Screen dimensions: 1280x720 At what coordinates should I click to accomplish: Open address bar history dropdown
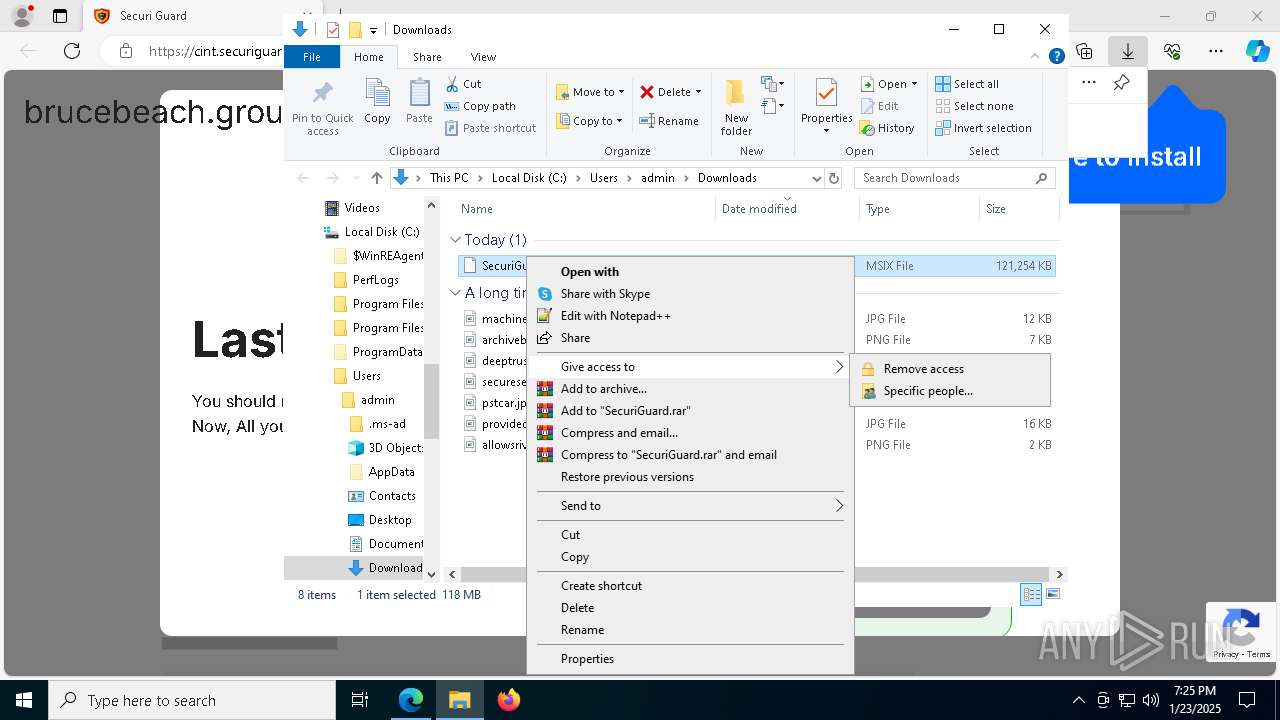pyautogui.click(x=816, y=178)
